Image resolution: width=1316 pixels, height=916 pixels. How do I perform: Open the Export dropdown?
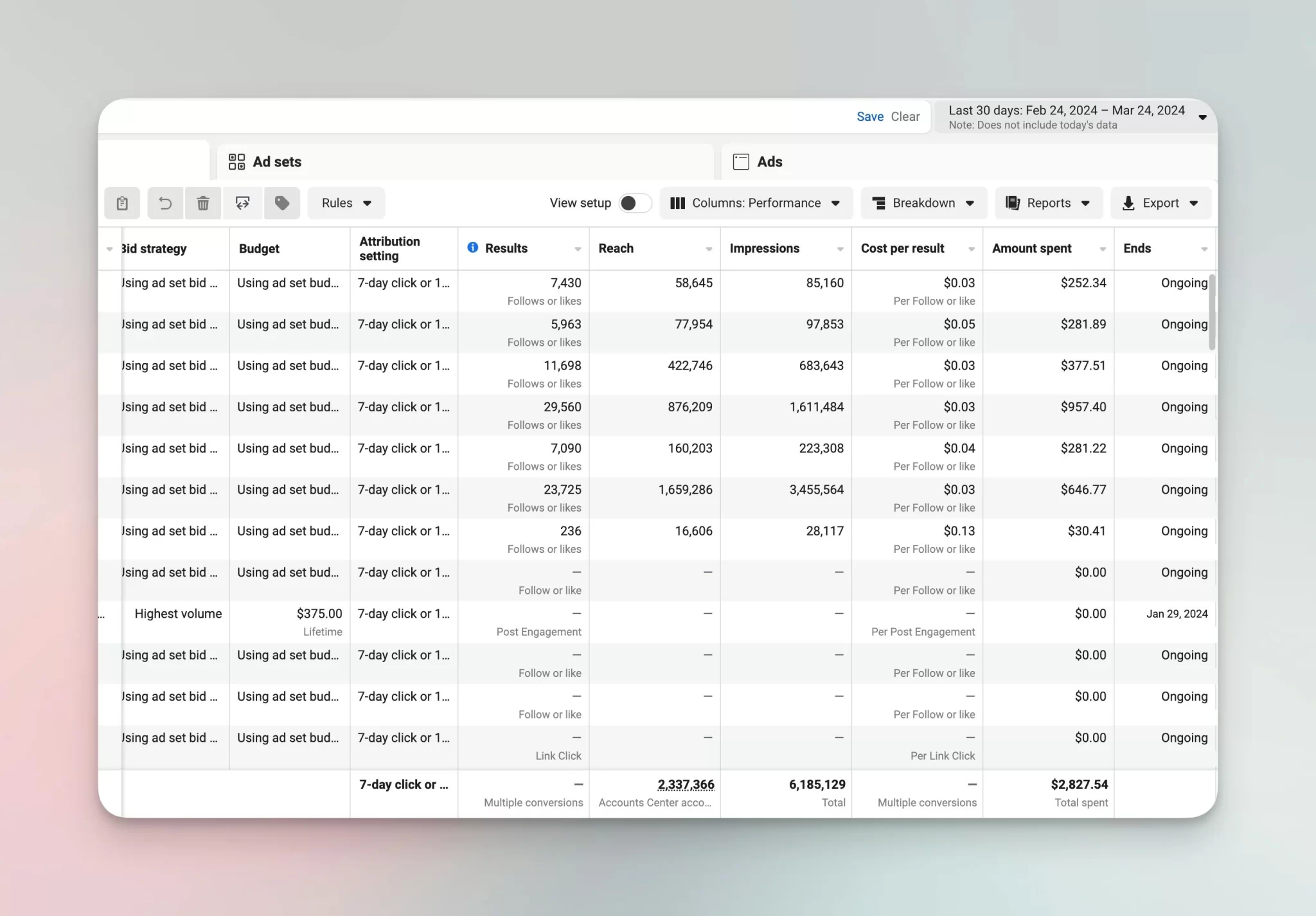(x=1160, y=203)
